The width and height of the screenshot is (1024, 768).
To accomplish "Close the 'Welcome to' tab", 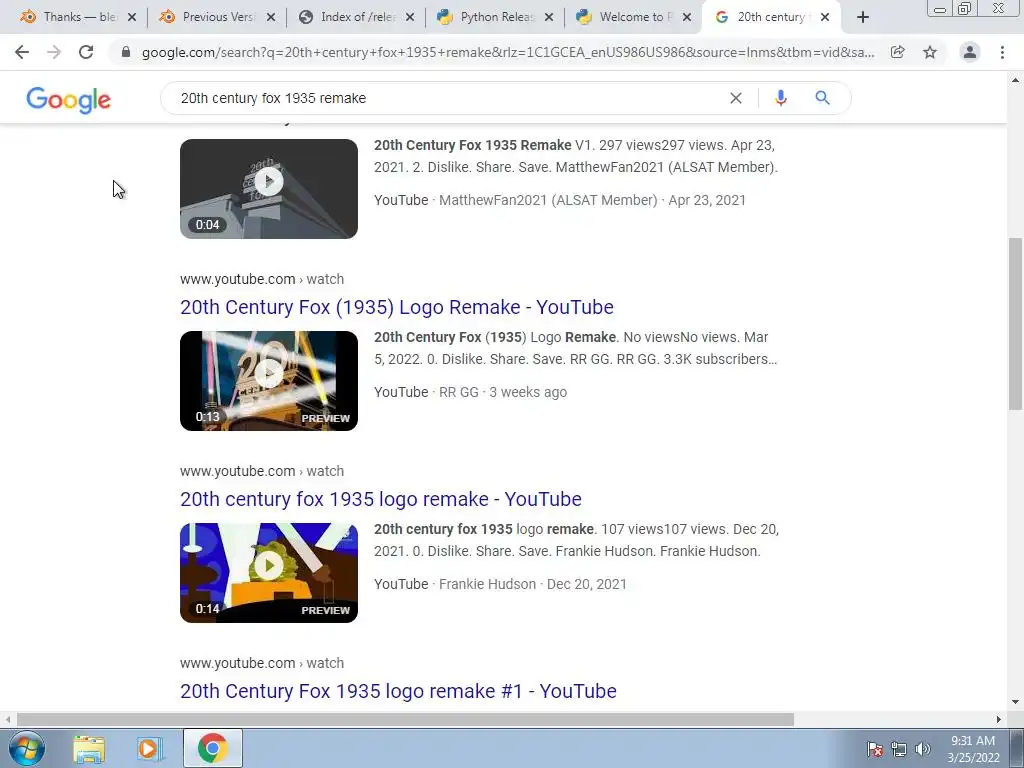I will point(687,17).
